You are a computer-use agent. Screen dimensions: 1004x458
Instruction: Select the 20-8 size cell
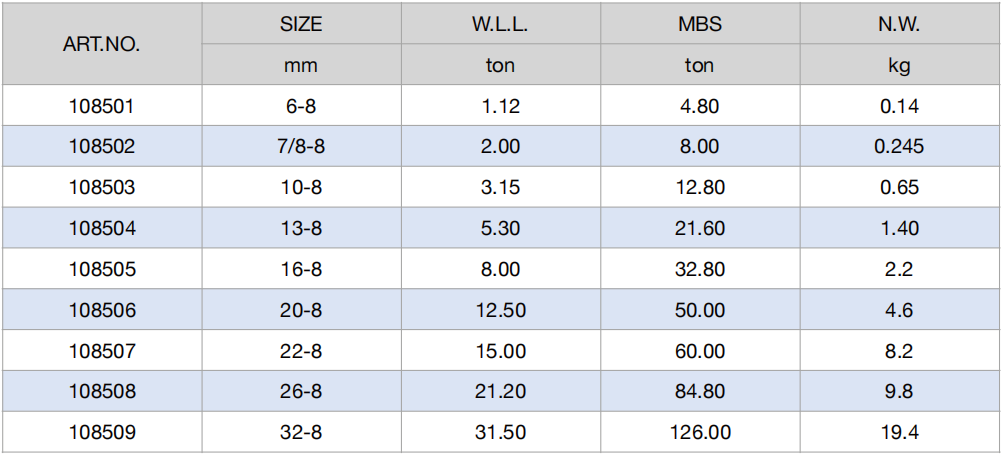point(301,310)
